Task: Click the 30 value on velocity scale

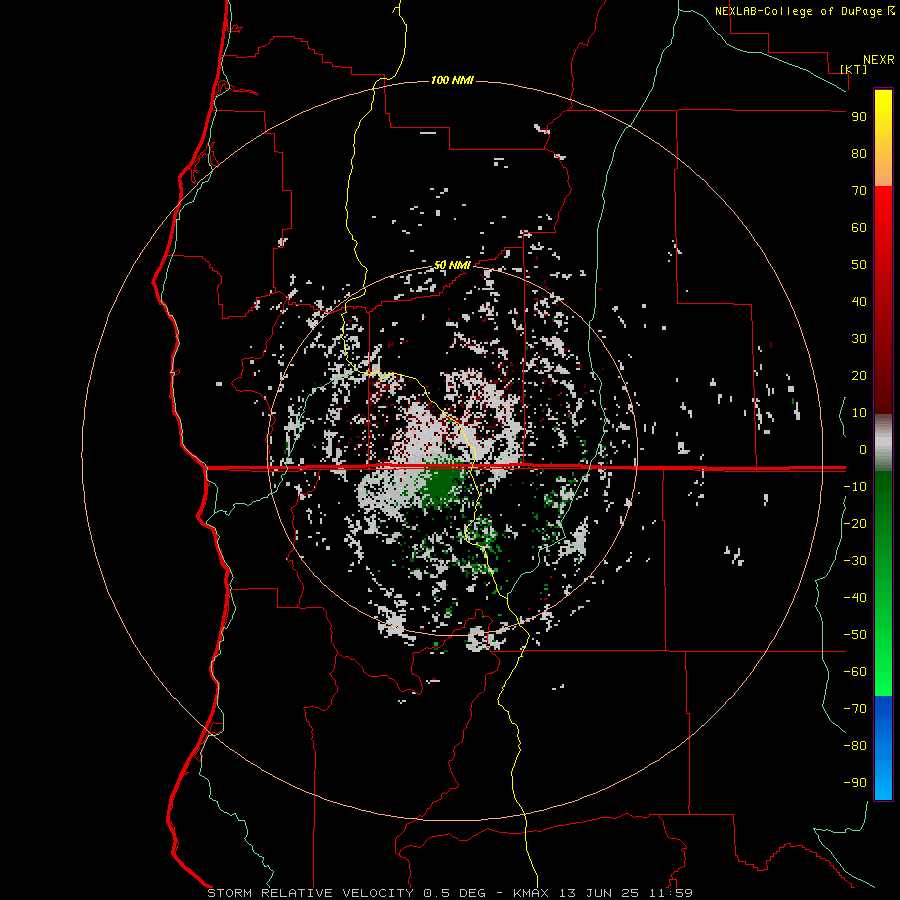Action: coord(859,339)
